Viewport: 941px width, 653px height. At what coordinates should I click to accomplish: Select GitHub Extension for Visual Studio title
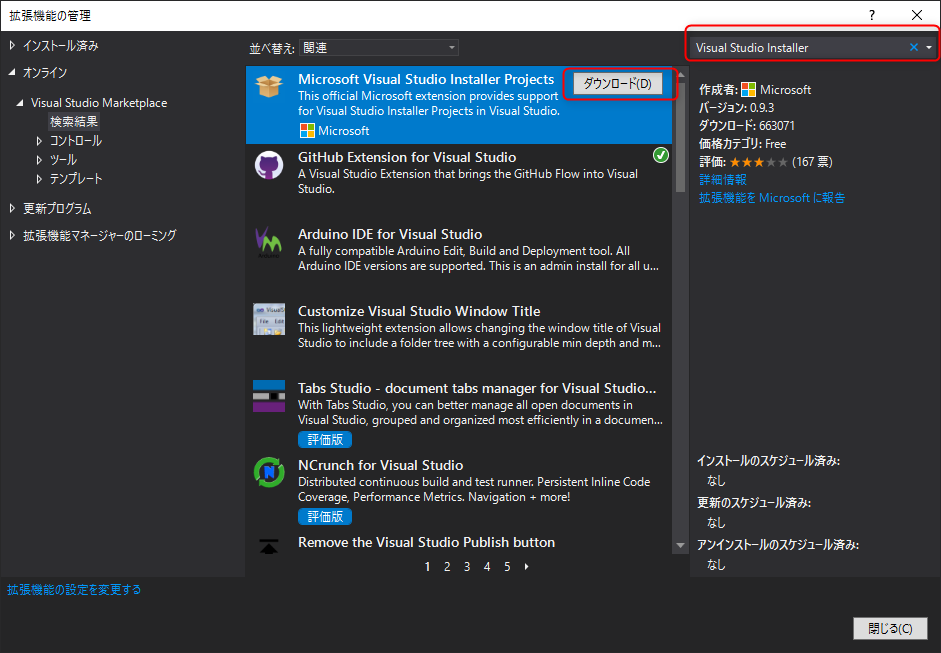407,157
